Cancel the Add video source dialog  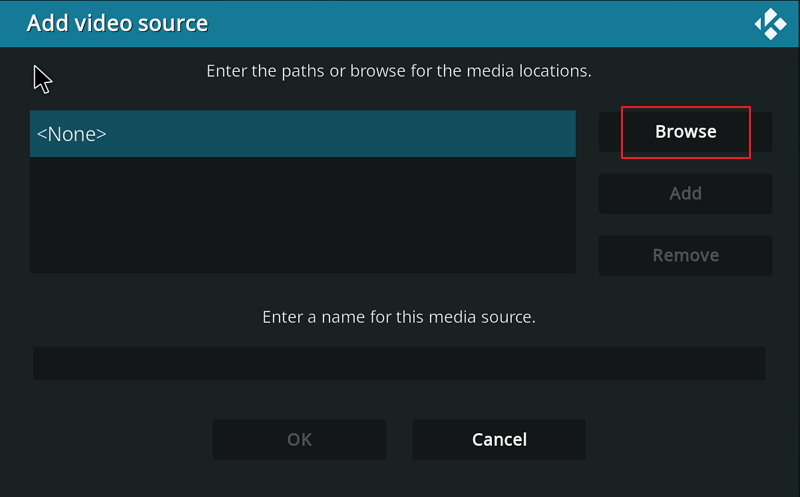(499, 439)
